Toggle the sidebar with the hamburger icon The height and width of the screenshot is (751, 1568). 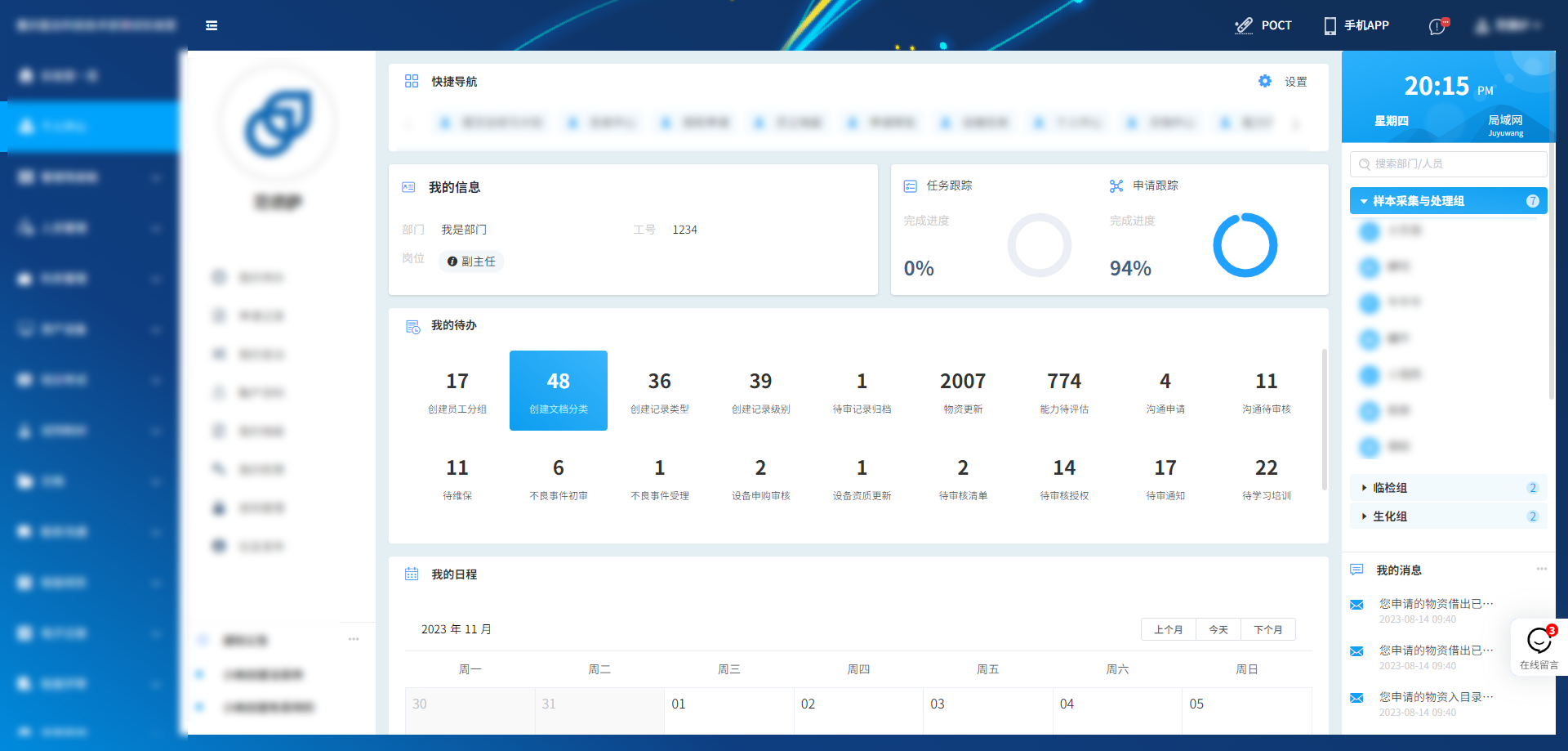[x=212, y=25]
